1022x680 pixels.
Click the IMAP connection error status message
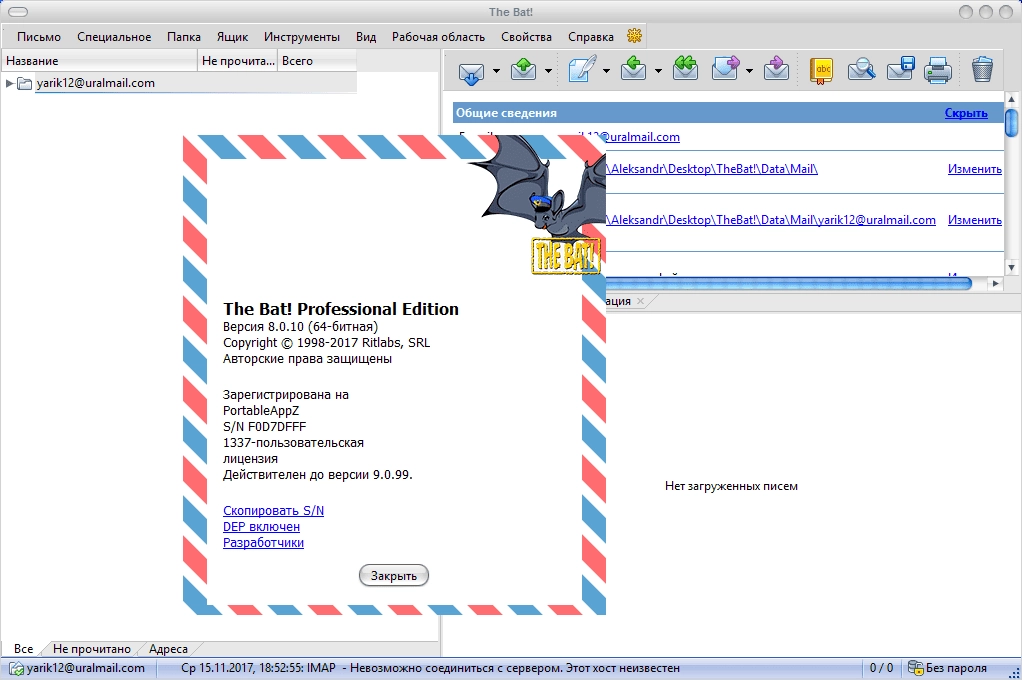pos(430,668)
